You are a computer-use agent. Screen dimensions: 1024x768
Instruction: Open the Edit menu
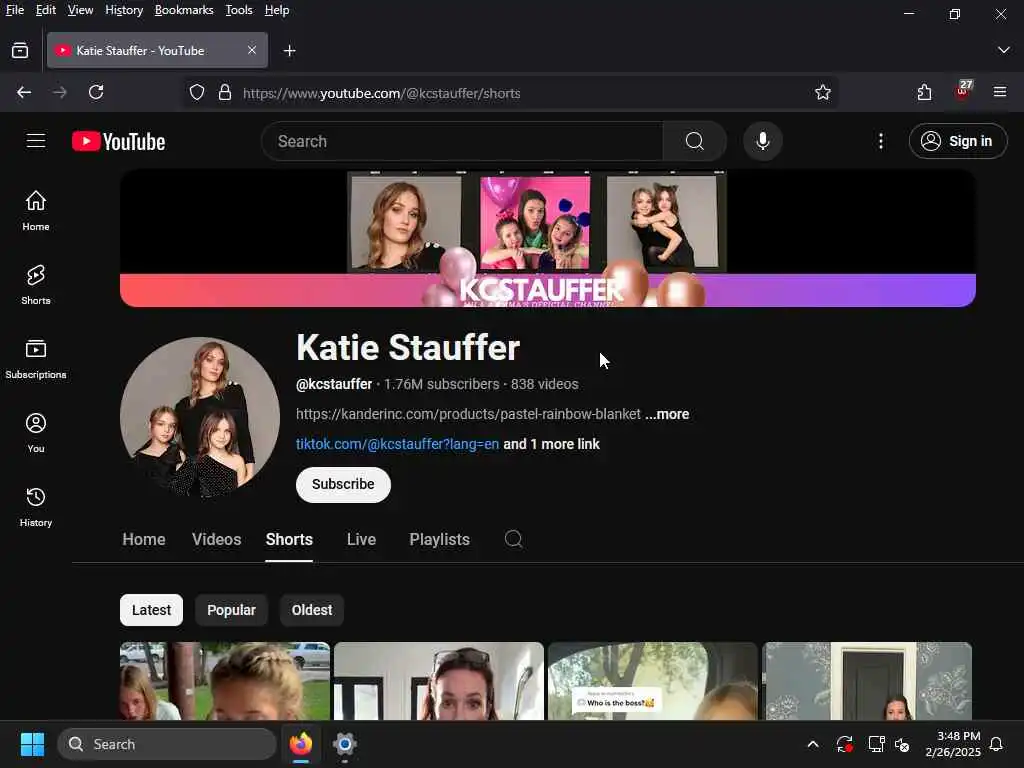click(46, 10)
